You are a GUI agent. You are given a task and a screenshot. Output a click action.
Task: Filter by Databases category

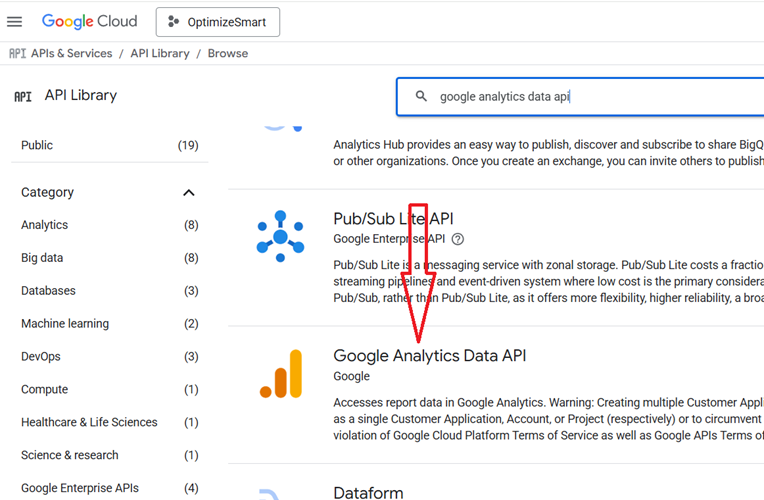[110, 291]
